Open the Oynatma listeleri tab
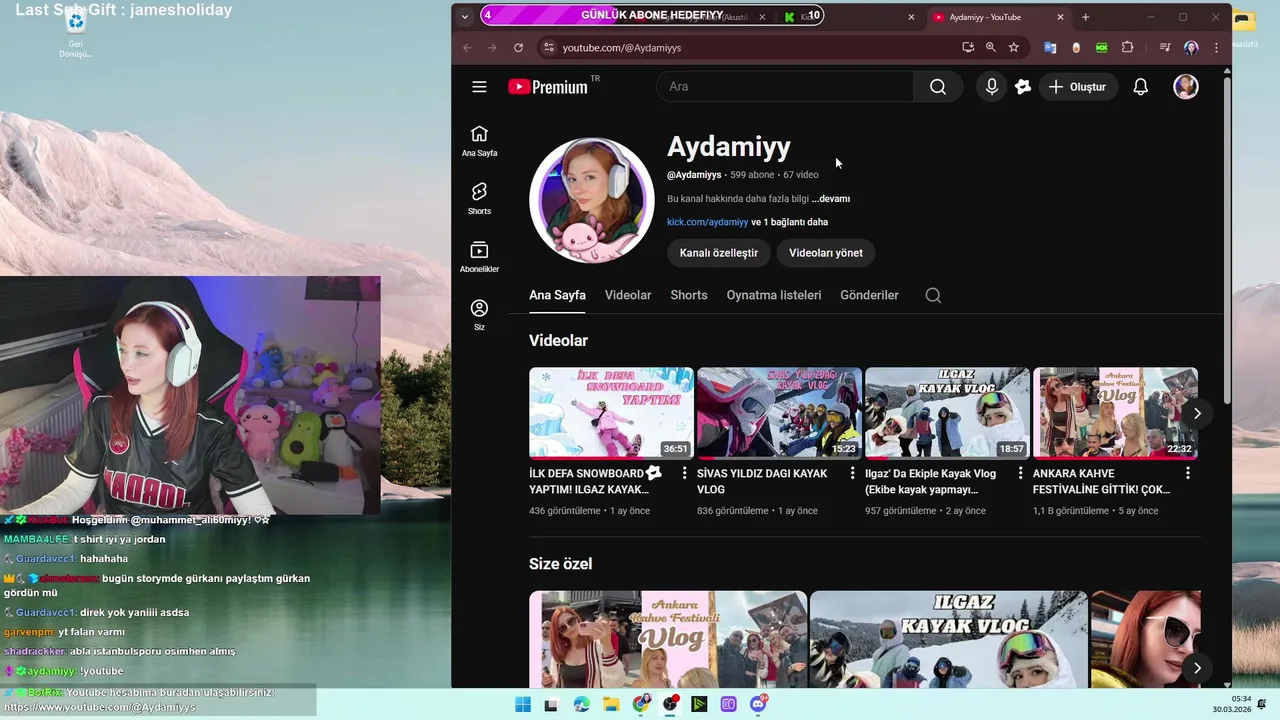The width and height of the screenshot is (1280, 720). point(774,295)
